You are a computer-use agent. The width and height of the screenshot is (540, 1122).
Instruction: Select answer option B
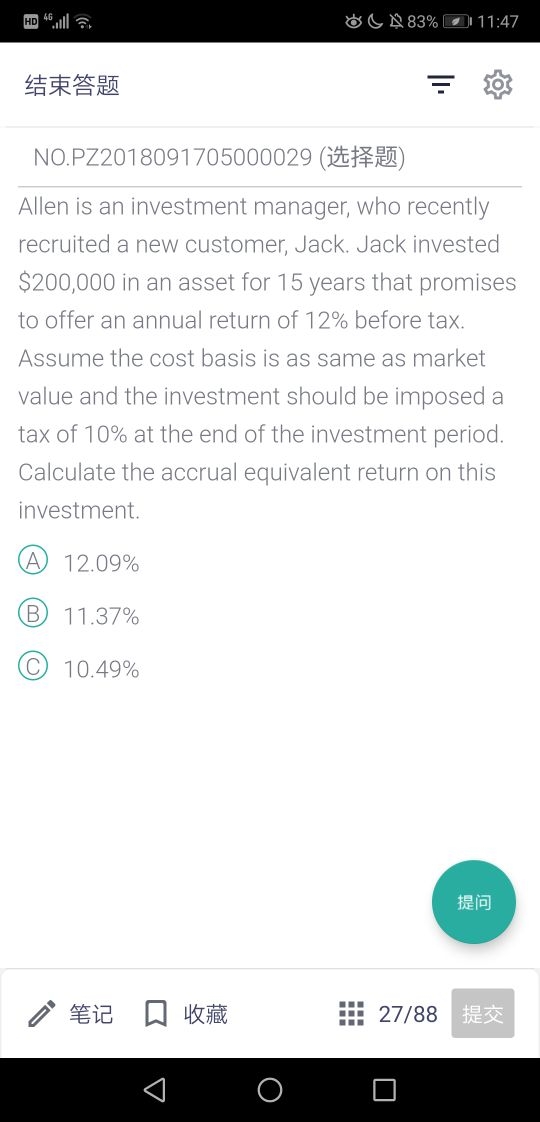point(33,613)
